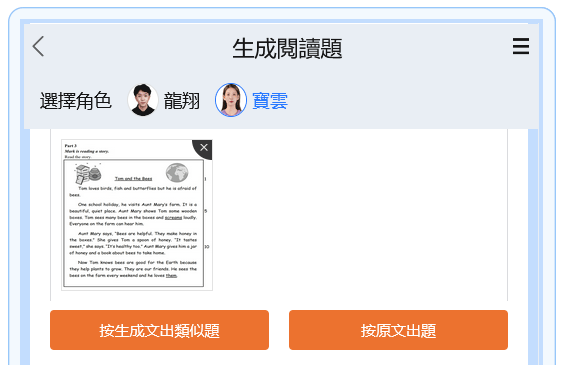Open the Tom and the Bees story thumbnail
The width and height of the screenshot is (564, 365).
[x=137, y=215]
